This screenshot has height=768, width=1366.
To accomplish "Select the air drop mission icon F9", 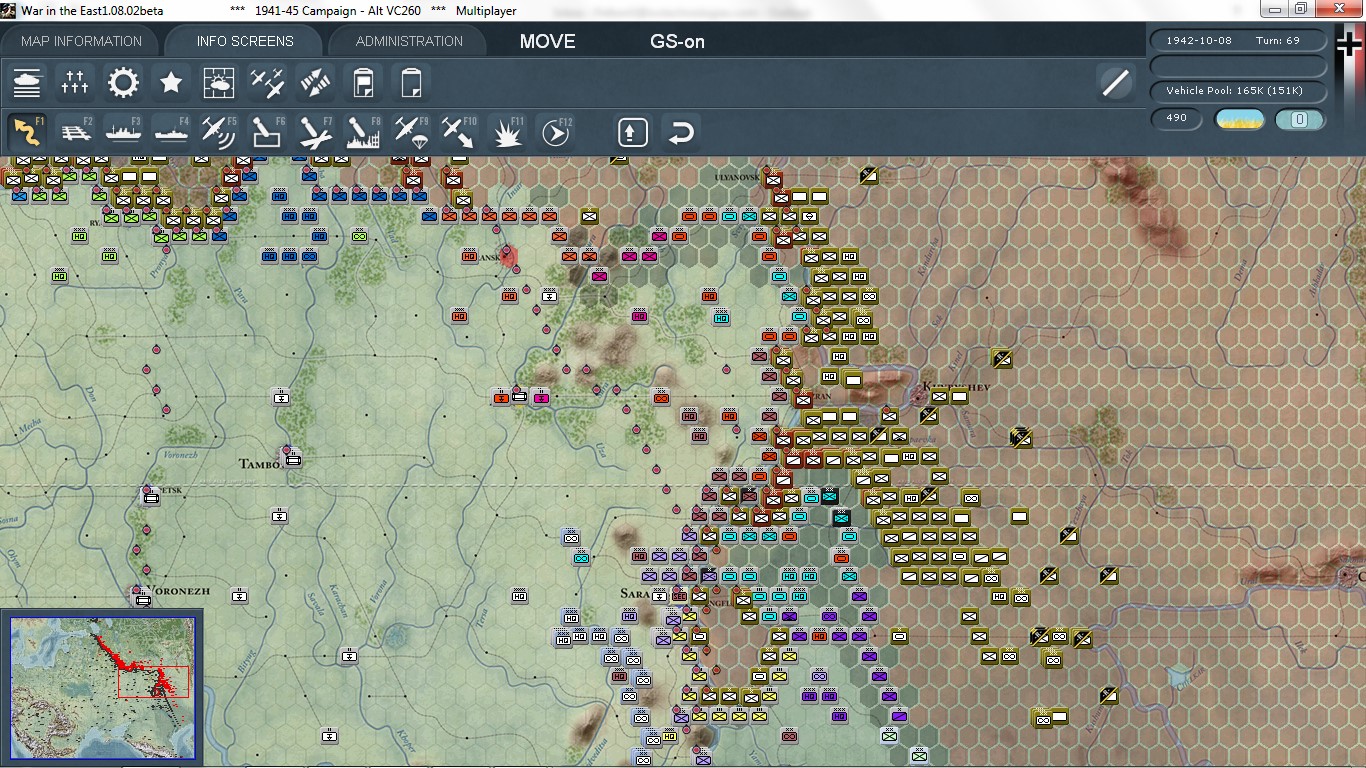I will pyautogui.click(x=410, y=130).
